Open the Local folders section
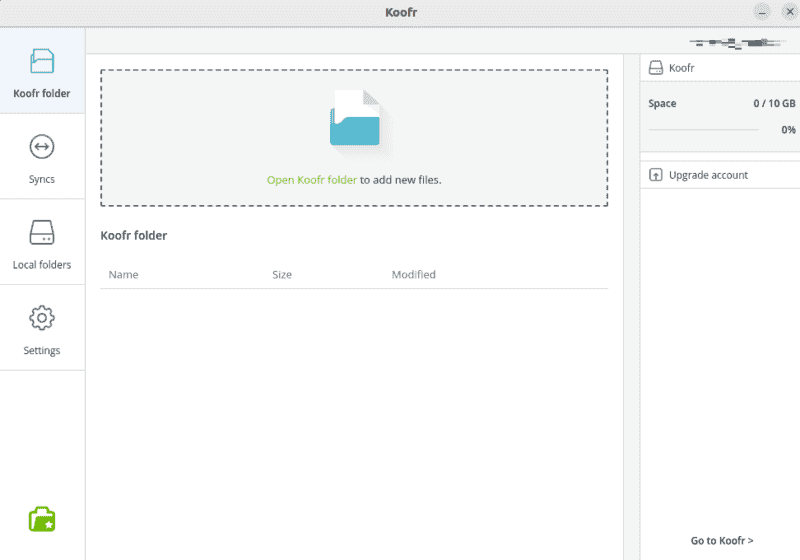Viewport: 800px width, 560px height. point(42,243)
